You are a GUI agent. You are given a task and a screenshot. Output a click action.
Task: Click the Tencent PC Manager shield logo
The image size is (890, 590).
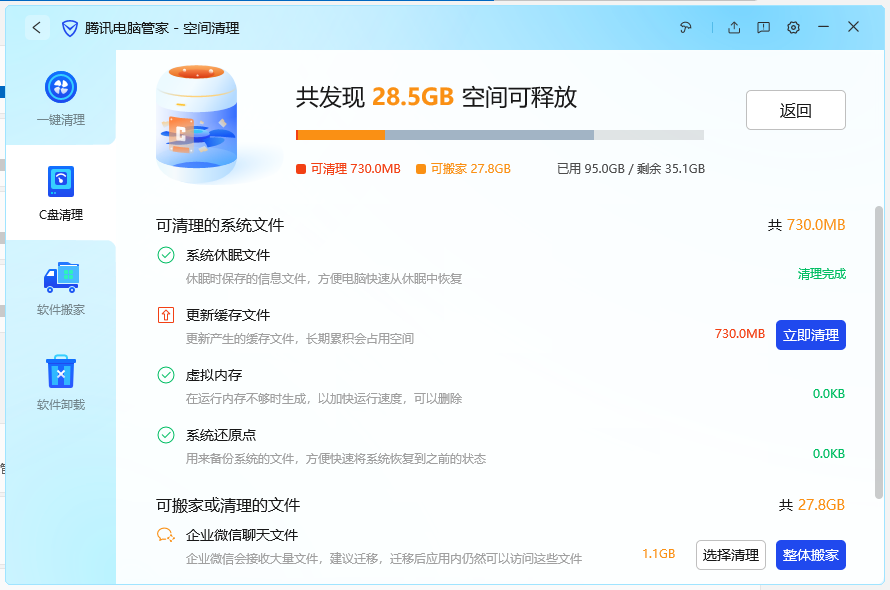click(69, 28)
